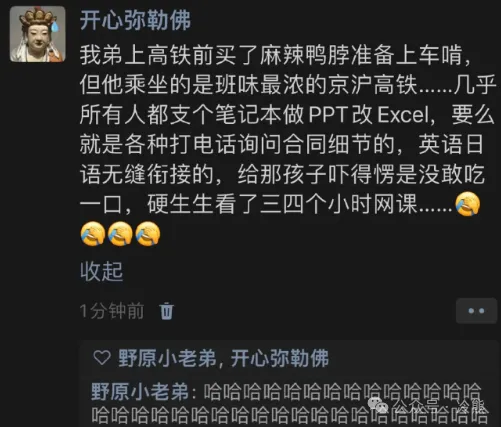Open 开心弥勒佛 profile from post header
Image resolution: width=501 pixels, height=427 pixels.
(x=135, y=21)
